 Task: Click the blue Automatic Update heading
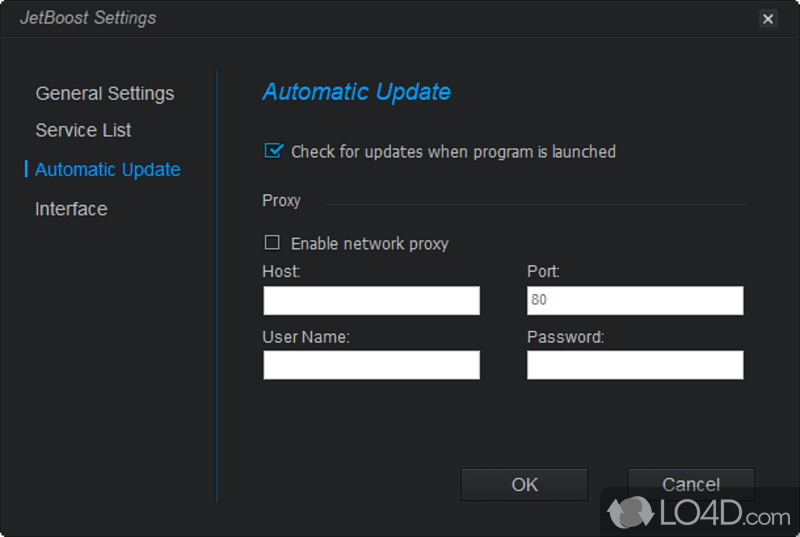tap(356, 92)
